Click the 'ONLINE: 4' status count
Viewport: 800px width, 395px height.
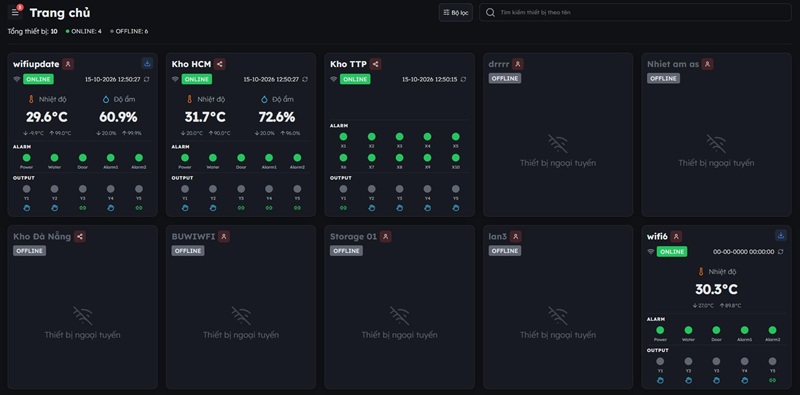point(84,31)
